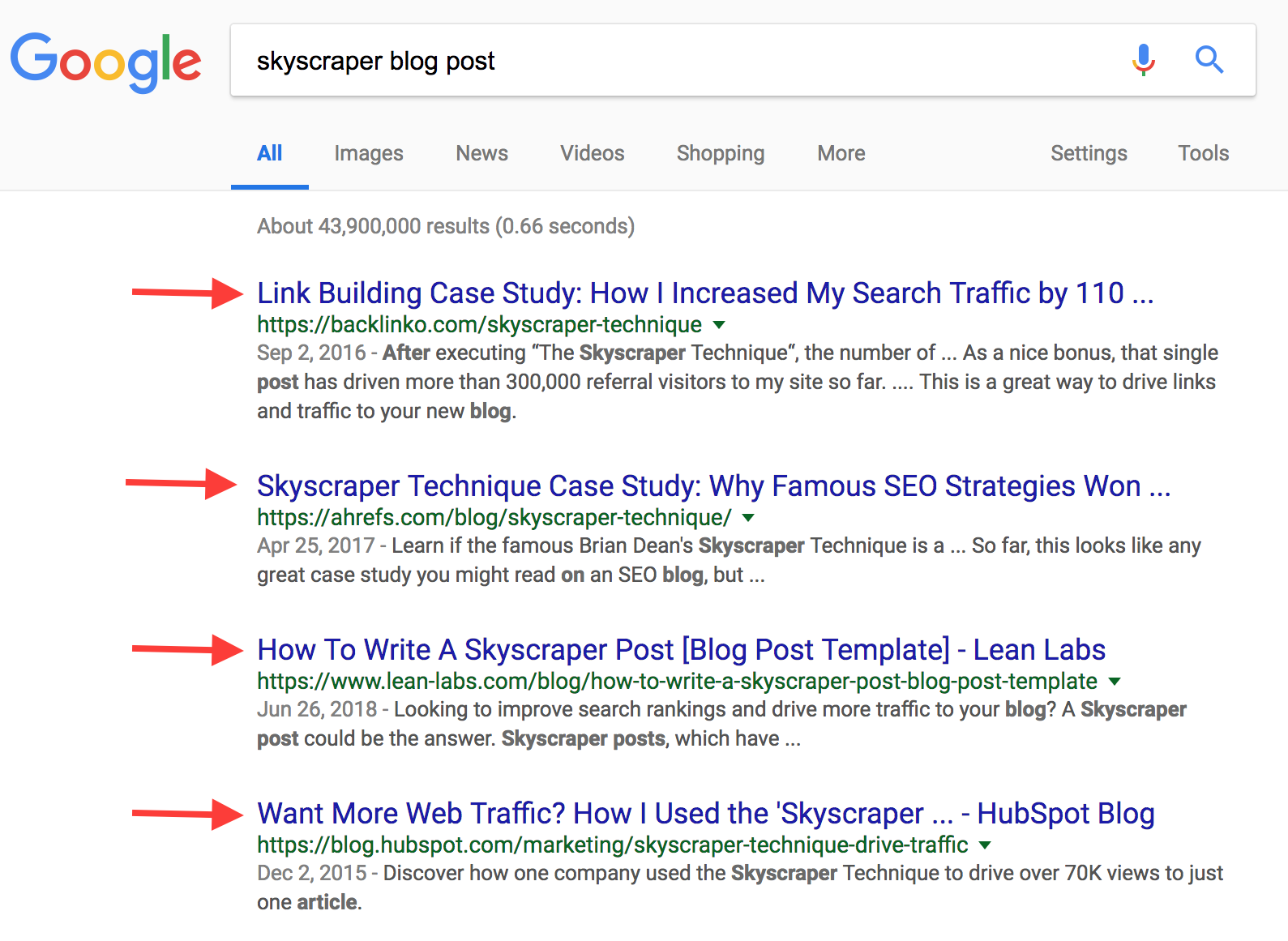This screenshot has height=941, width=1288.
Task: Open the Want More Web Traffic HubSpot result
Action: [x=706, y=813]
